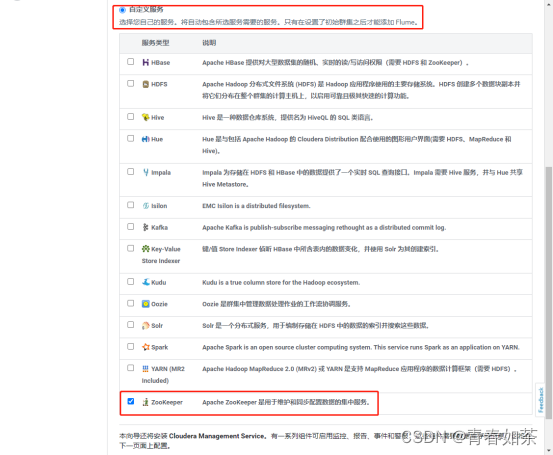
Task: Click the Oozie service icon
Action: pos(146,304)
